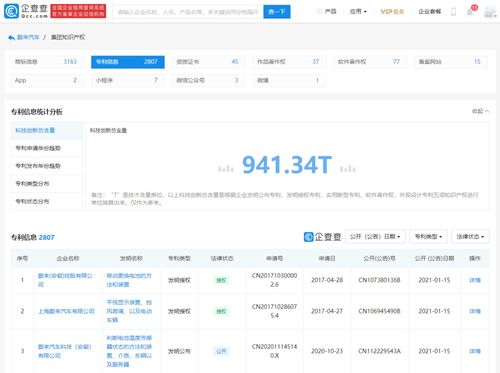The image size is (500, 373).
Task: Click the 企业名称 column header
Action: tap(68, 258)
